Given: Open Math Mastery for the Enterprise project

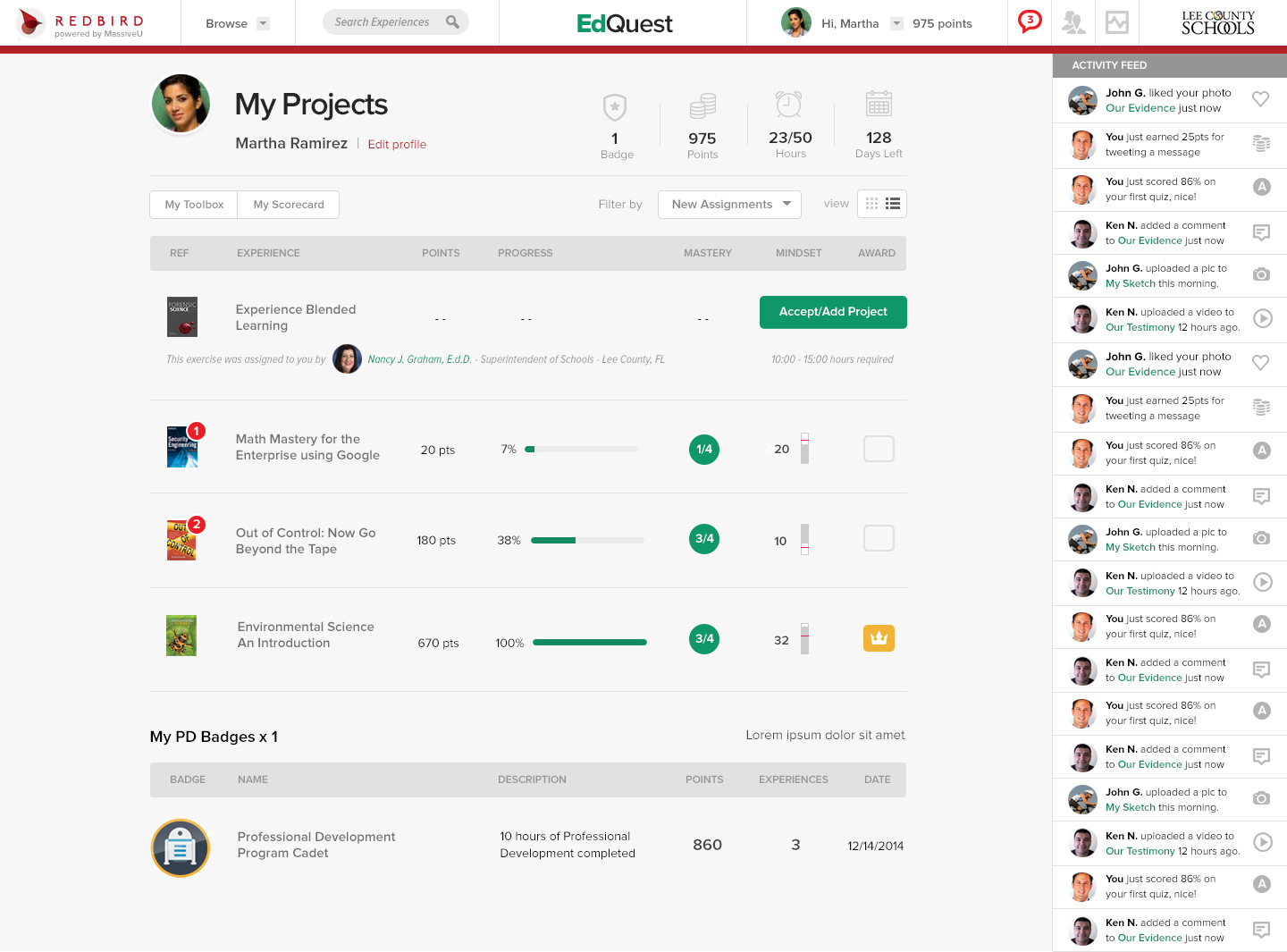Looking at the screenshot, I should pyautogui.click(x=307, y=447).
